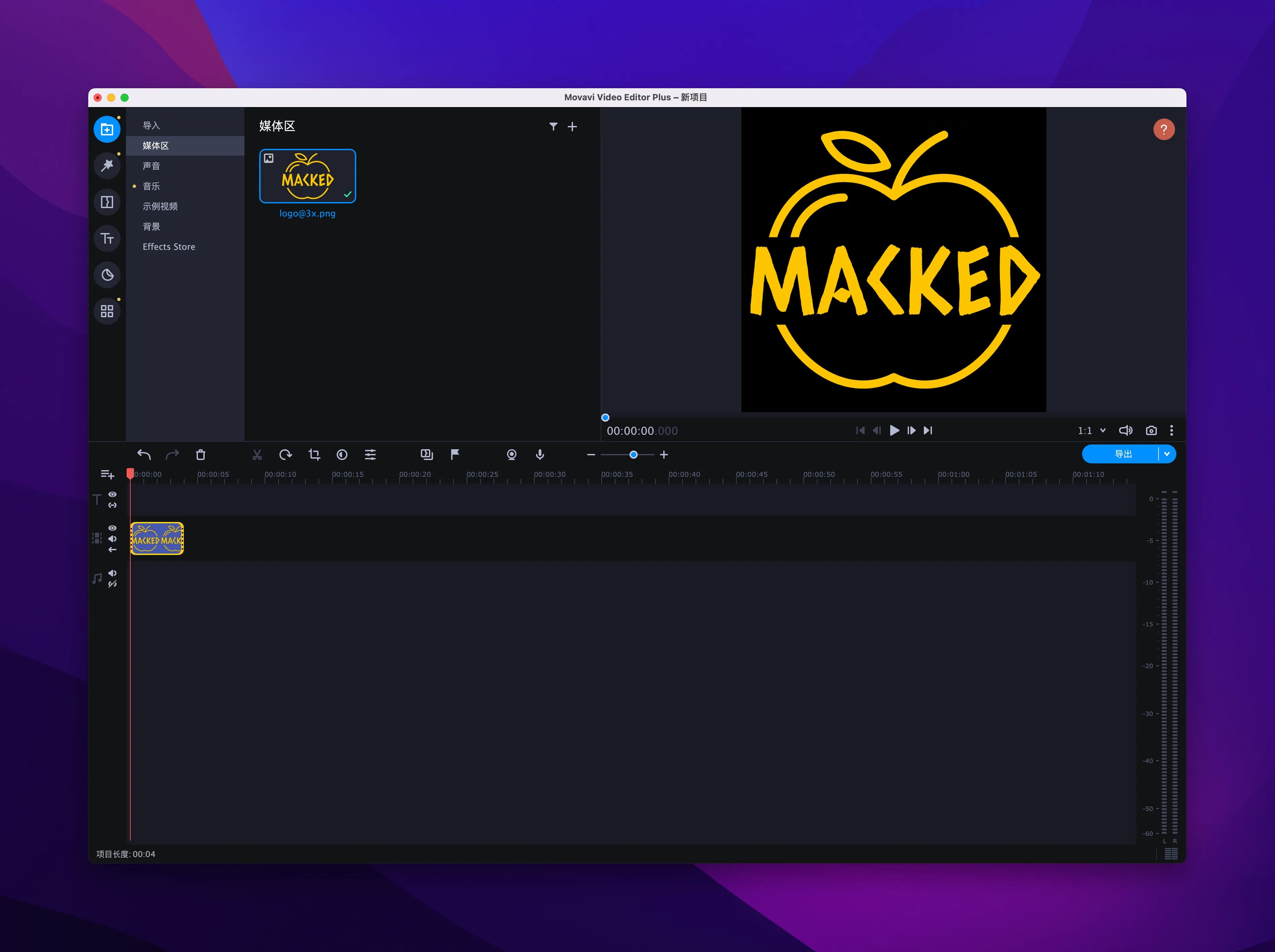Toggle audio track link icon
1275x952 pixels.
coord(112,584)
